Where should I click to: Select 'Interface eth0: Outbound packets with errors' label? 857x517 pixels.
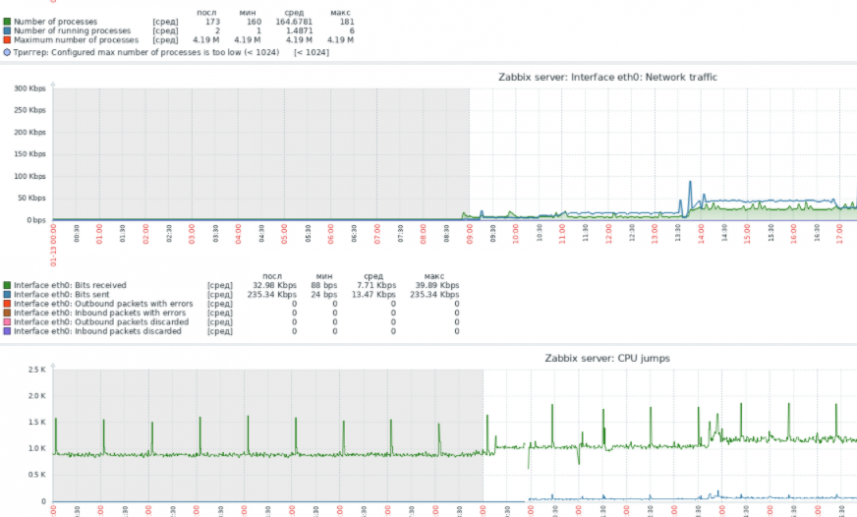pos(103,304)
